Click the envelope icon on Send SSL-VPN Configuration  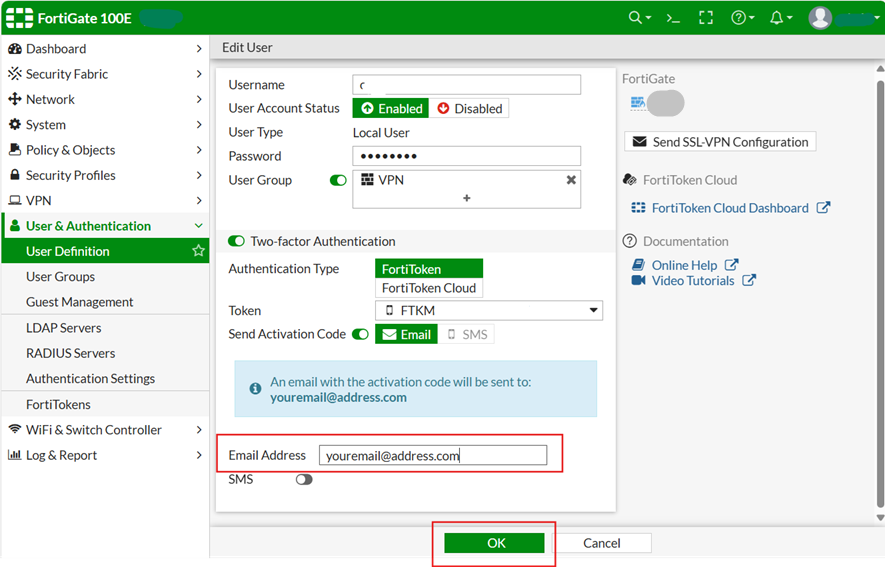click(x=639, y=142)
